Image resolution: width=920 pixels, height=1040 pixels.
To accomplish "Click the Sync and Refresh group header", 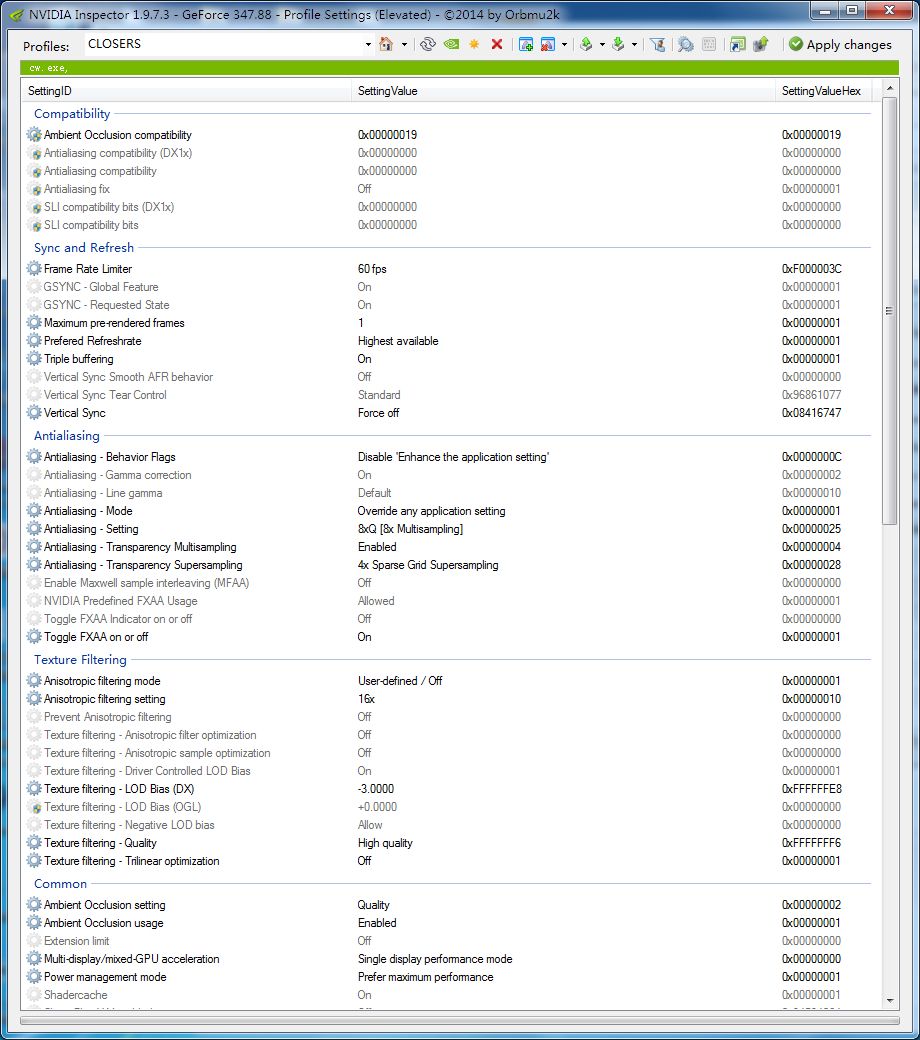I will [84, 247].
